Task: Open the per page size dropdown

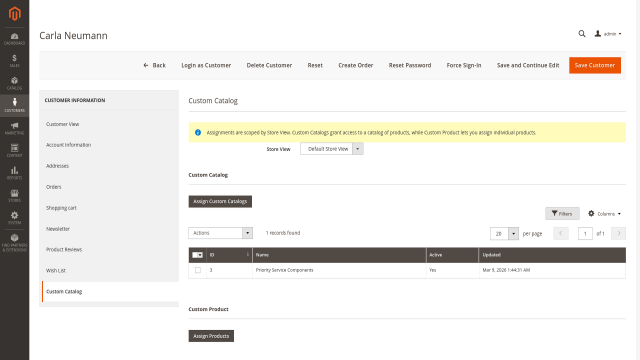Action: [504, 233]
